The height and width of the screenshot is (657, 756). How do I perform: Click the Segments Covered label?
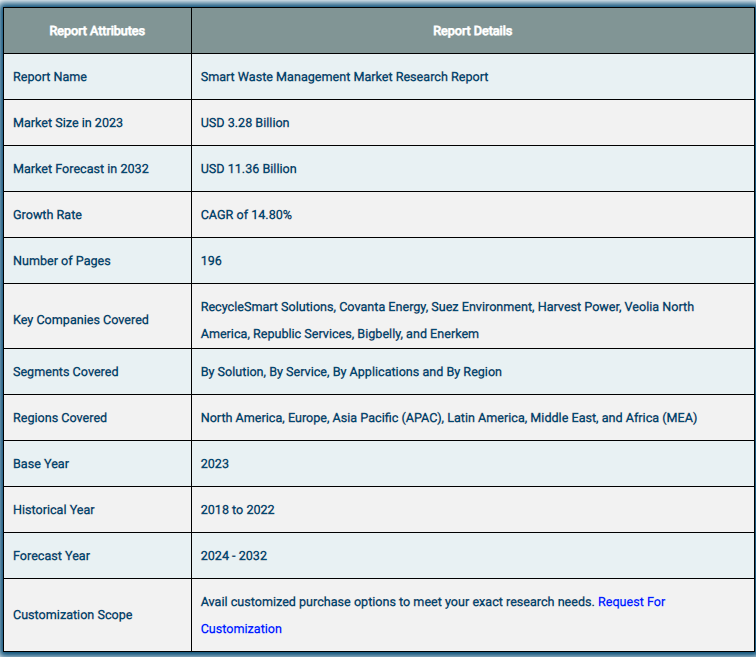66,372
